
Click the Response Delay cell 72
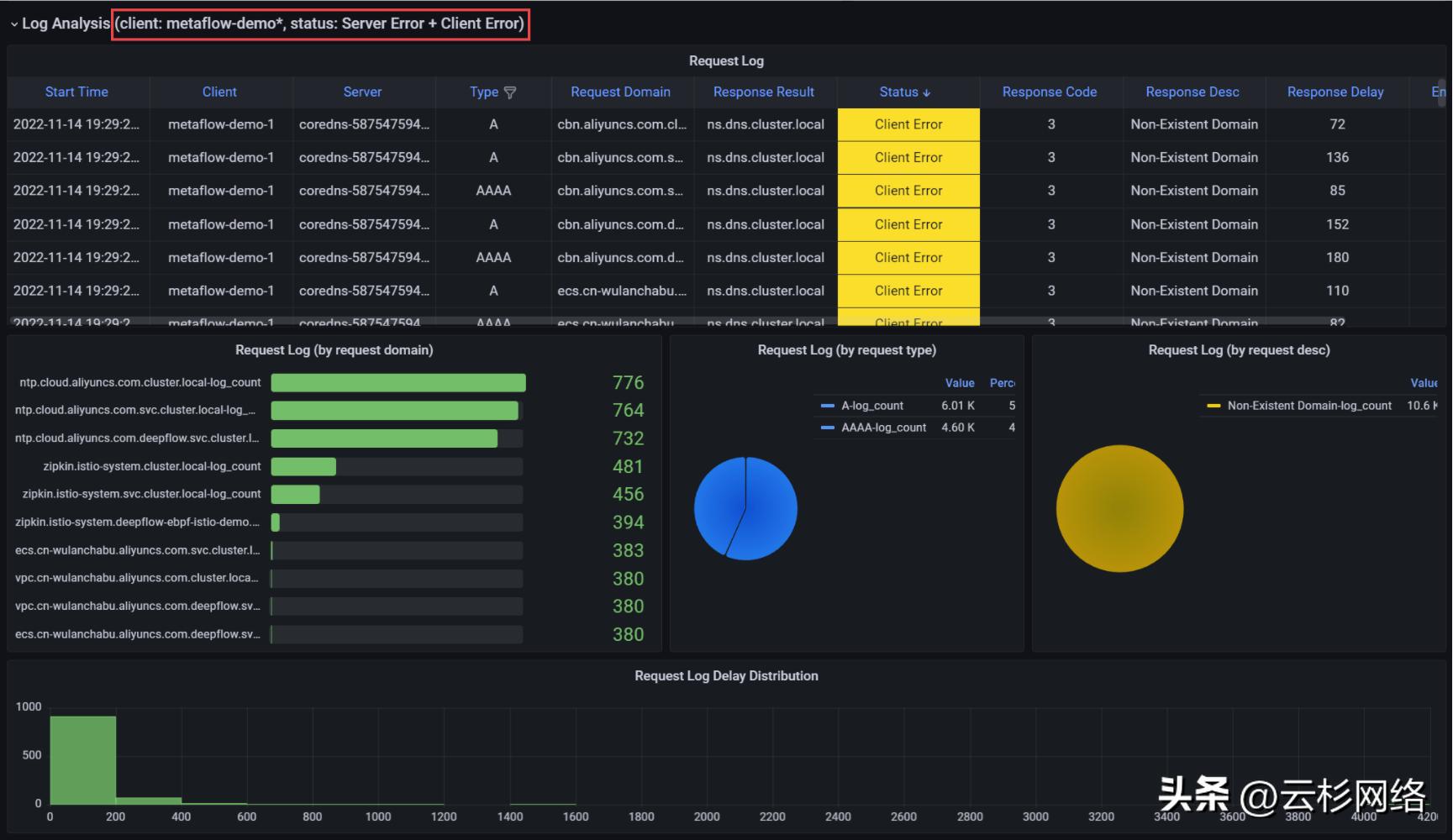pyautogui.click(x=1337, y=124)
